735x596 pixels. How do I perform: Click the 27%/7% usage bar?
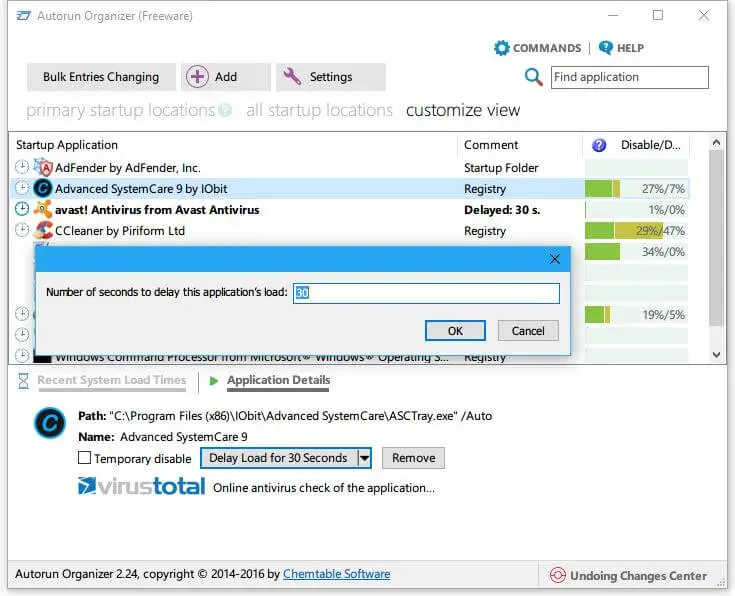636,189
